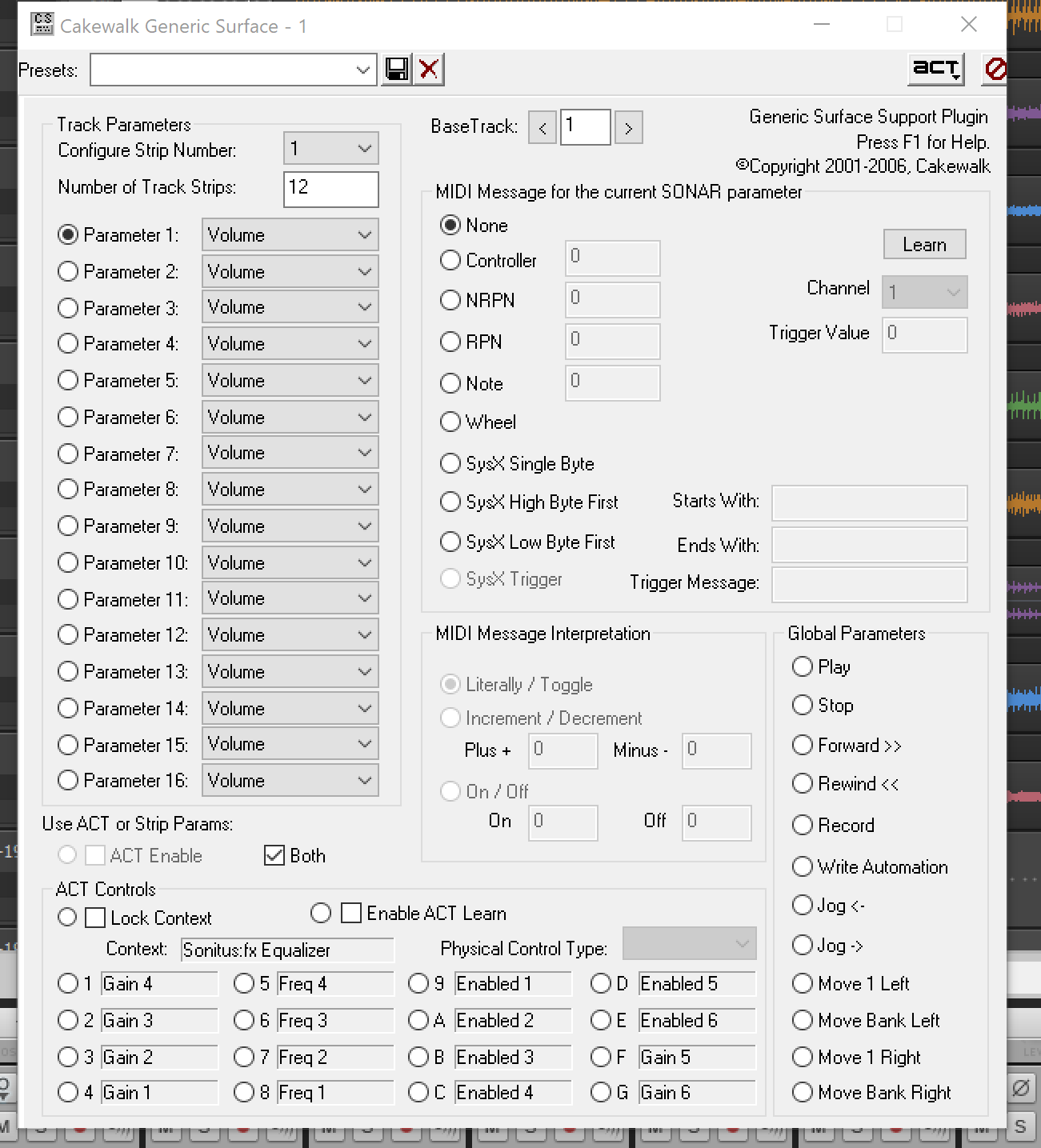Select the Parameter 5 radio button
1041x1148 pixels.
pyautogui.click(x=68, y=380)
